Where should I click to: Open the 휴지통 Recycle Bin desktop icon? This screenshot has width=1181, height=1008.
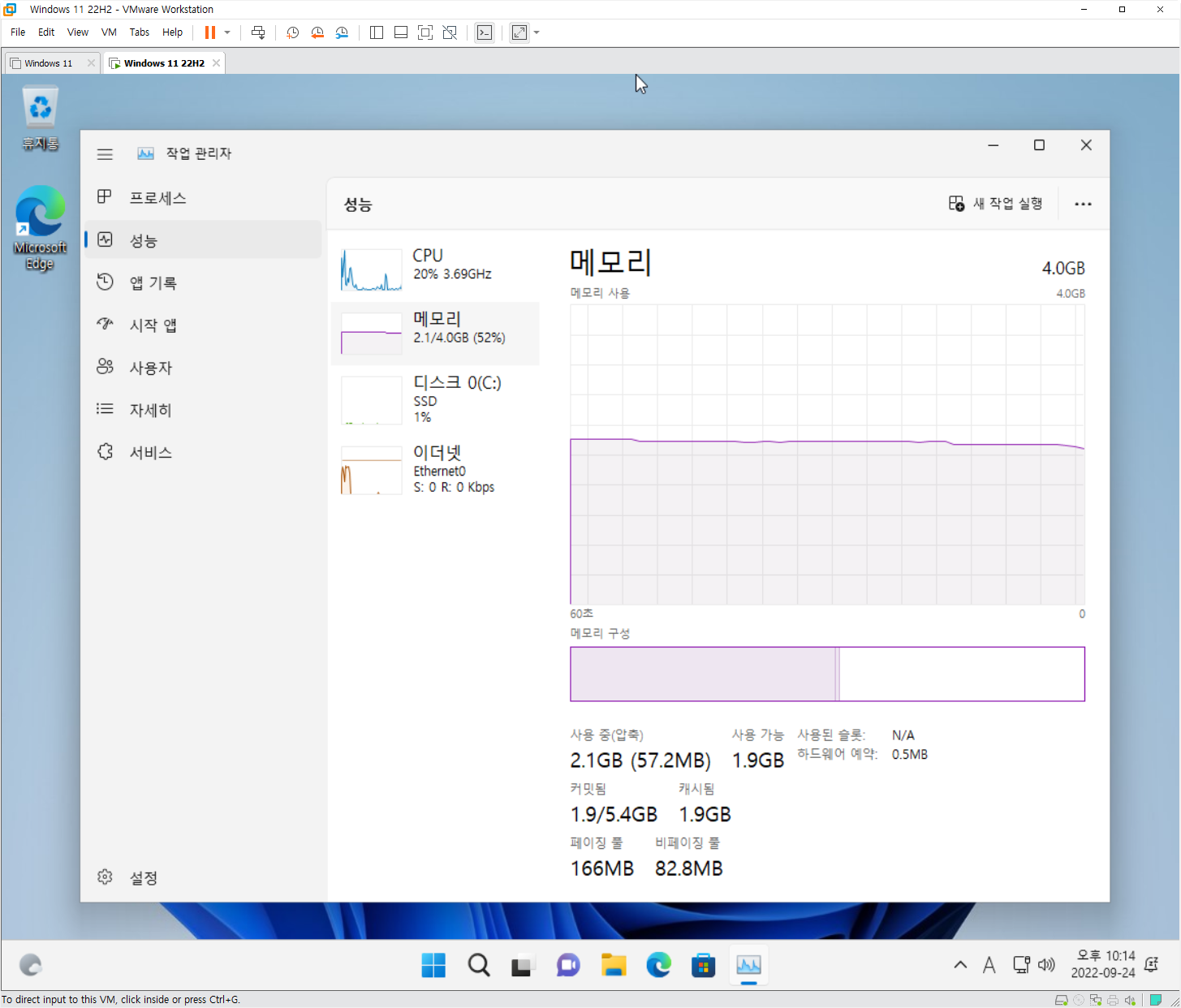pyautogui.click(x=41, y=118)
